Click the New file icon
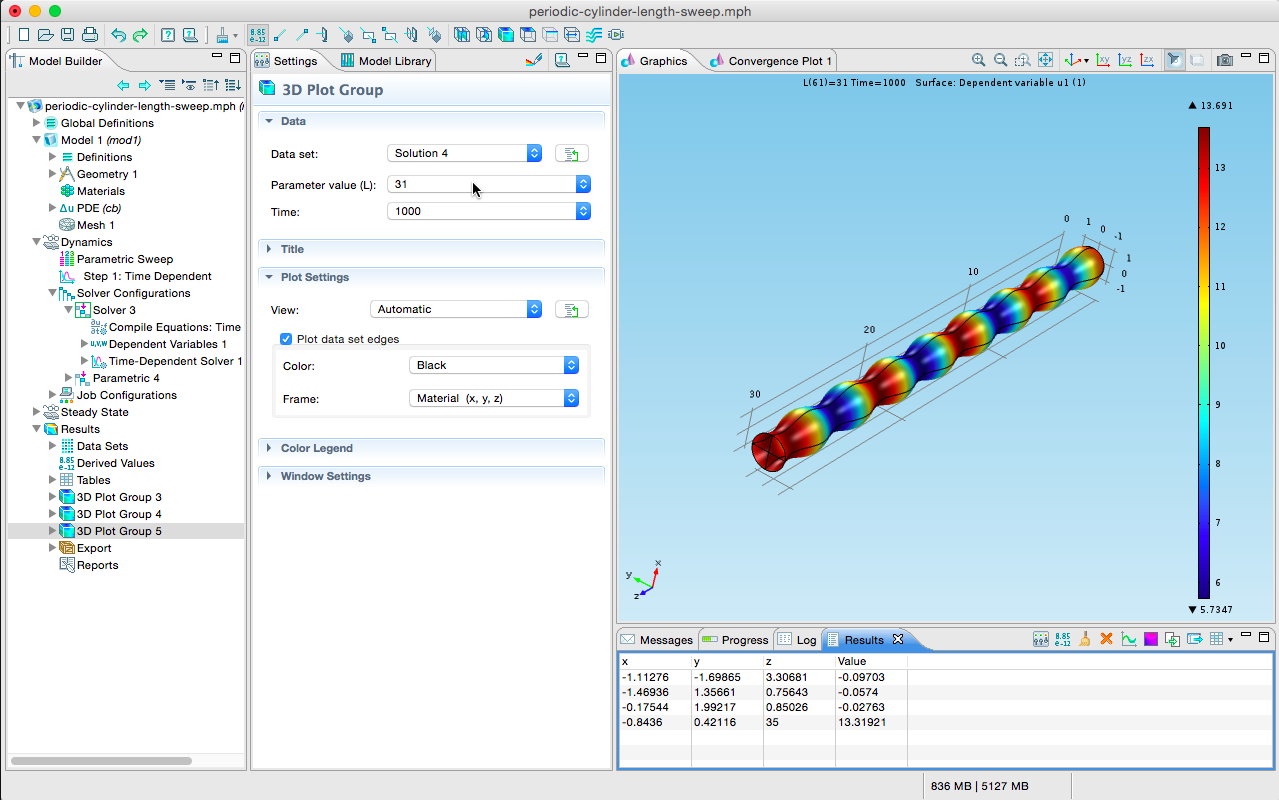Image resolution: width=1279 pixels, height=800 pixels. pyautogui.click(x=23, y=35)
